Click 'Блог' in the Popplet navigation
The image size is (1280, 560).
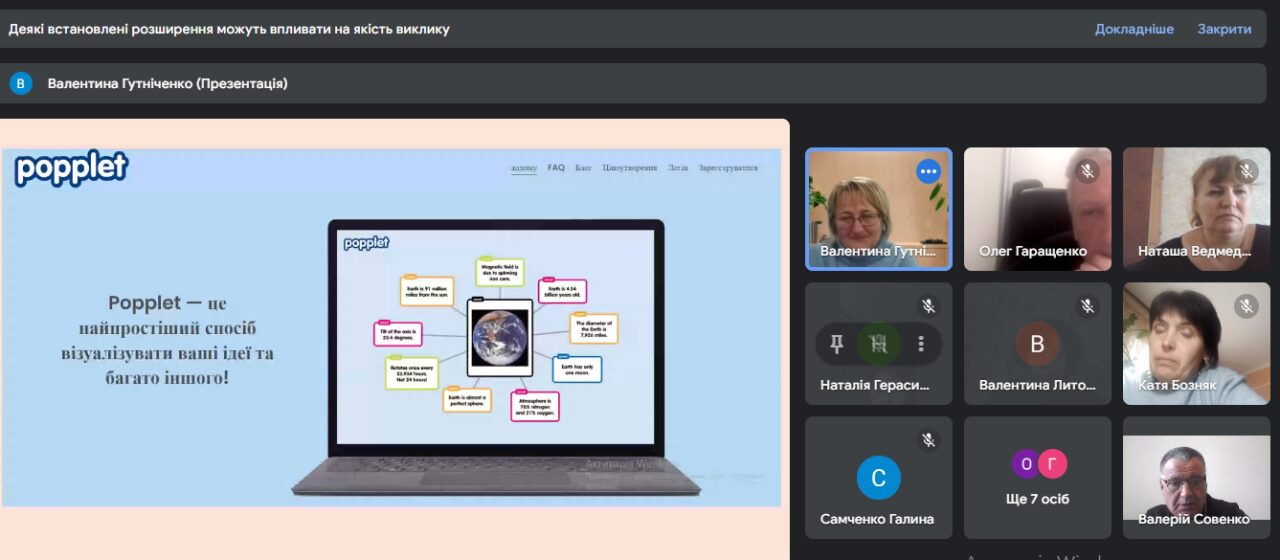[x=583, y=168]
